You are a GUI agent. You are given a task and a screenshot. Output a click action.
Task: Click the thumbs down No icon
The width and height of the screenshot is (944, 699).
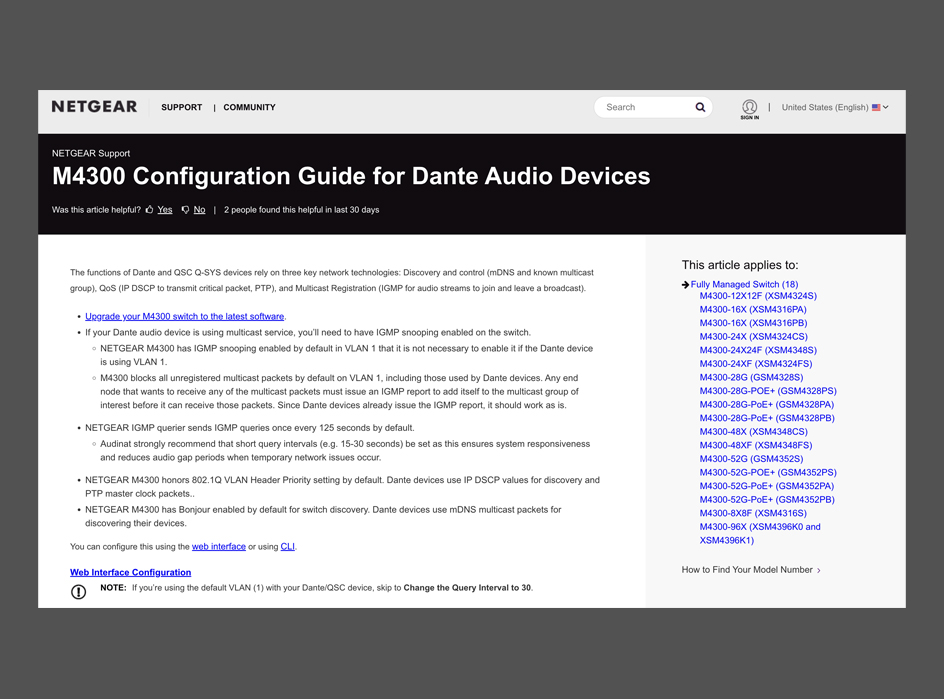pos(185,210)
